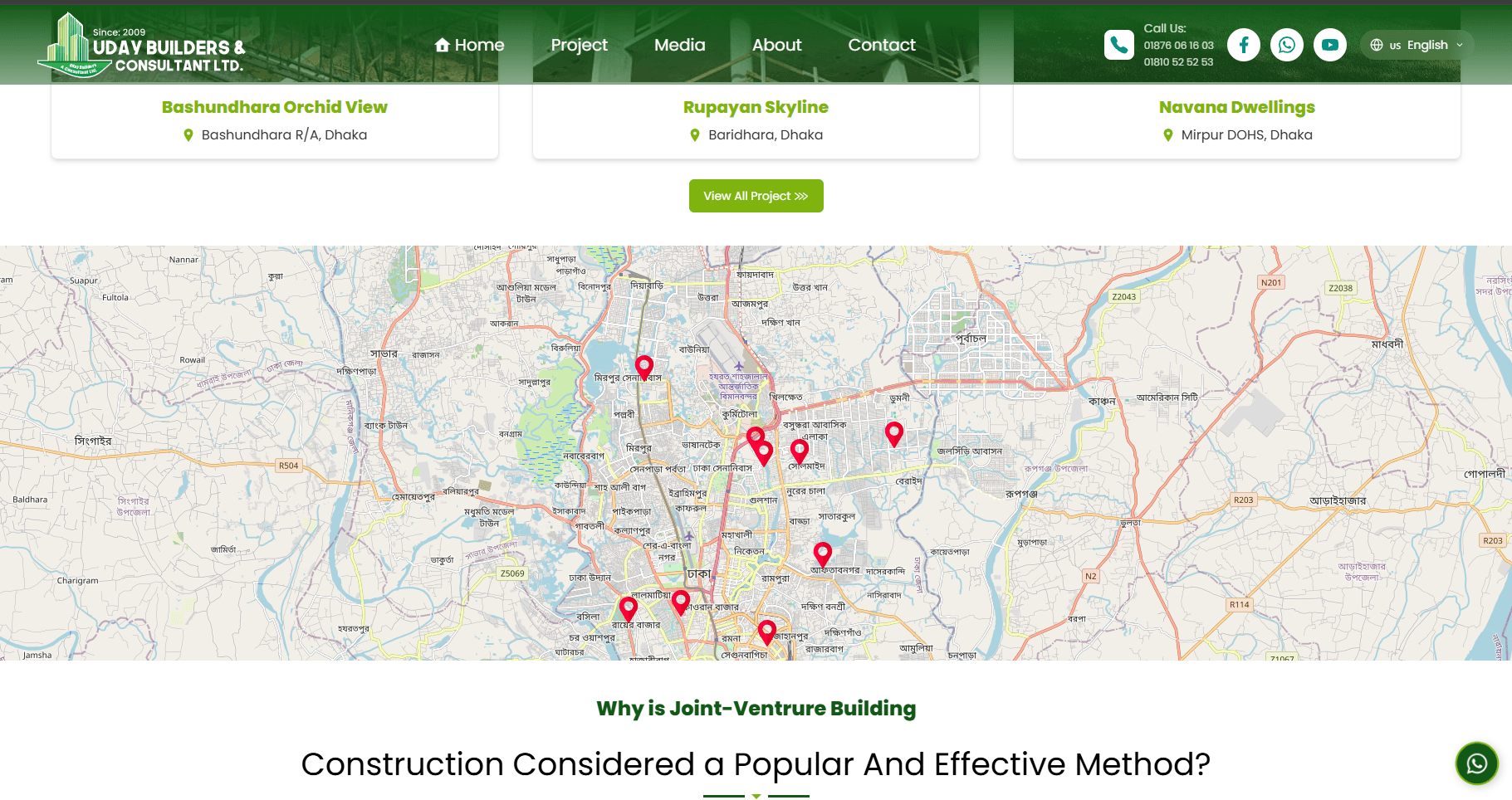Open the Facebook page icon

pyautogui.click(x=1243, y=45)
